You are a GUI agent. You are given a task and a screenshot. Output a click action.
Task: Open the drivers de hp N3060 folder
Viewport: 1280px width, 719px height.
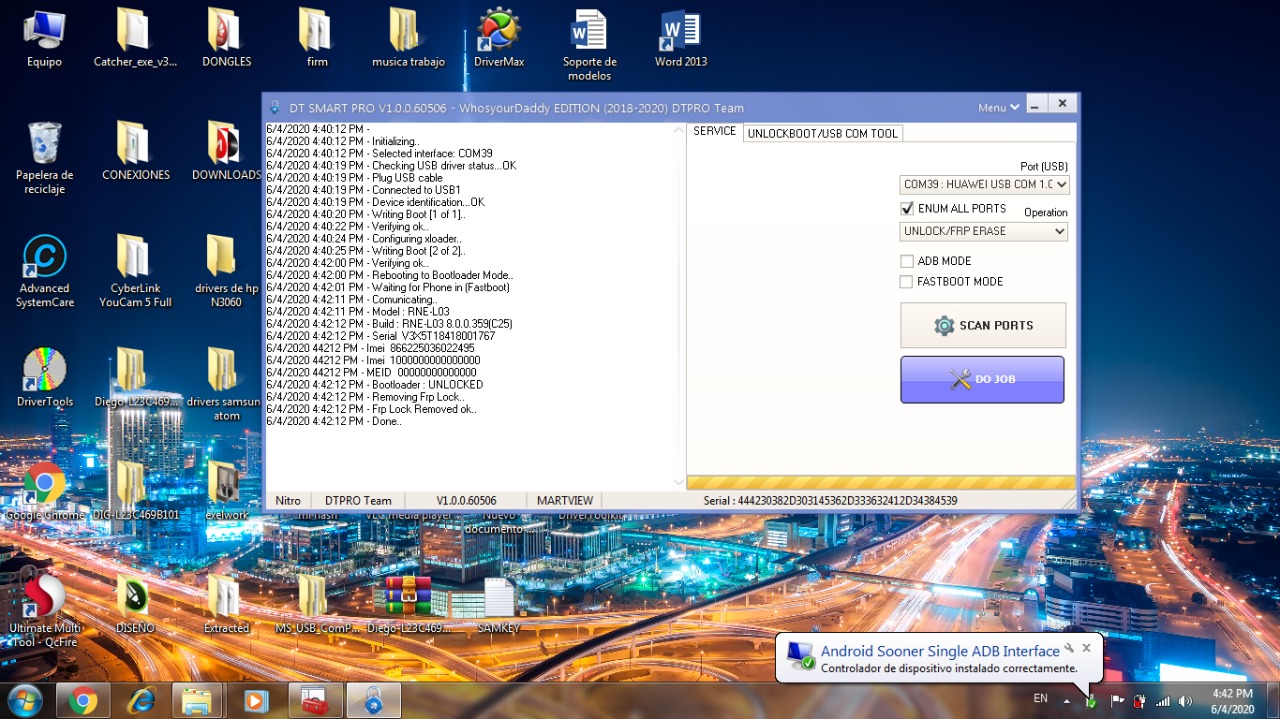pyautogui.click(x=226, y=271)
